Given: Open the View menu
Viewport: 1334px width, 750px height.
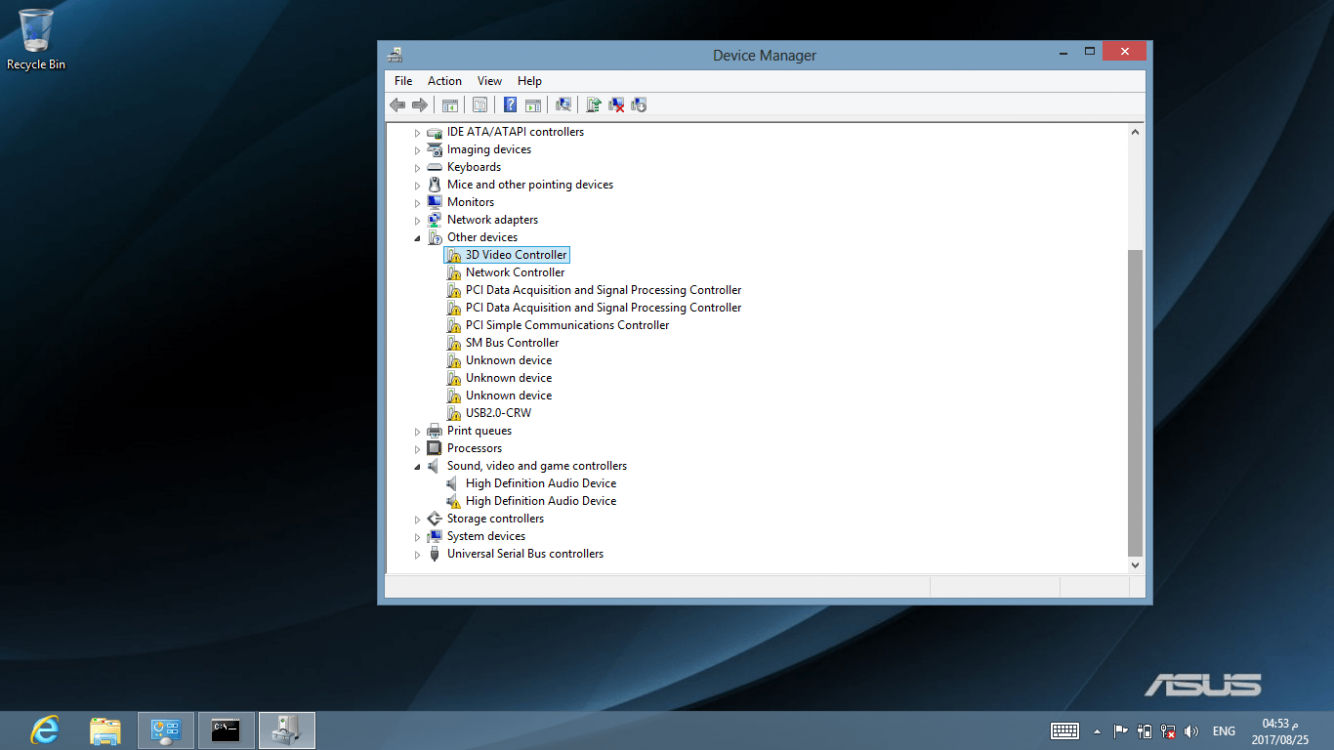Looking at the screenshot, I should [490, 81].
